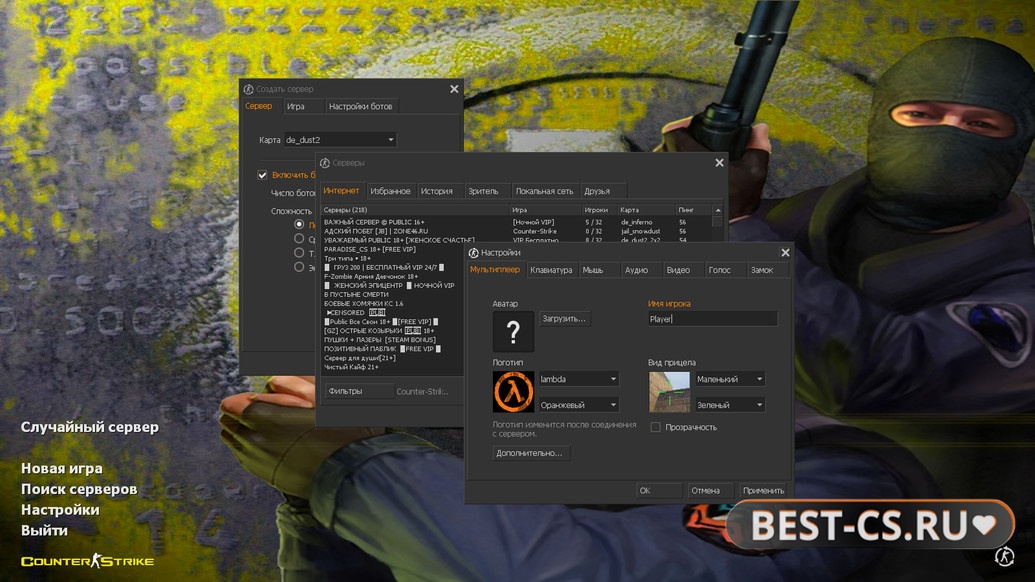Select the Мультиплеер settings tab
This screenshot has height=582, width=1035.
coord(495,270)
